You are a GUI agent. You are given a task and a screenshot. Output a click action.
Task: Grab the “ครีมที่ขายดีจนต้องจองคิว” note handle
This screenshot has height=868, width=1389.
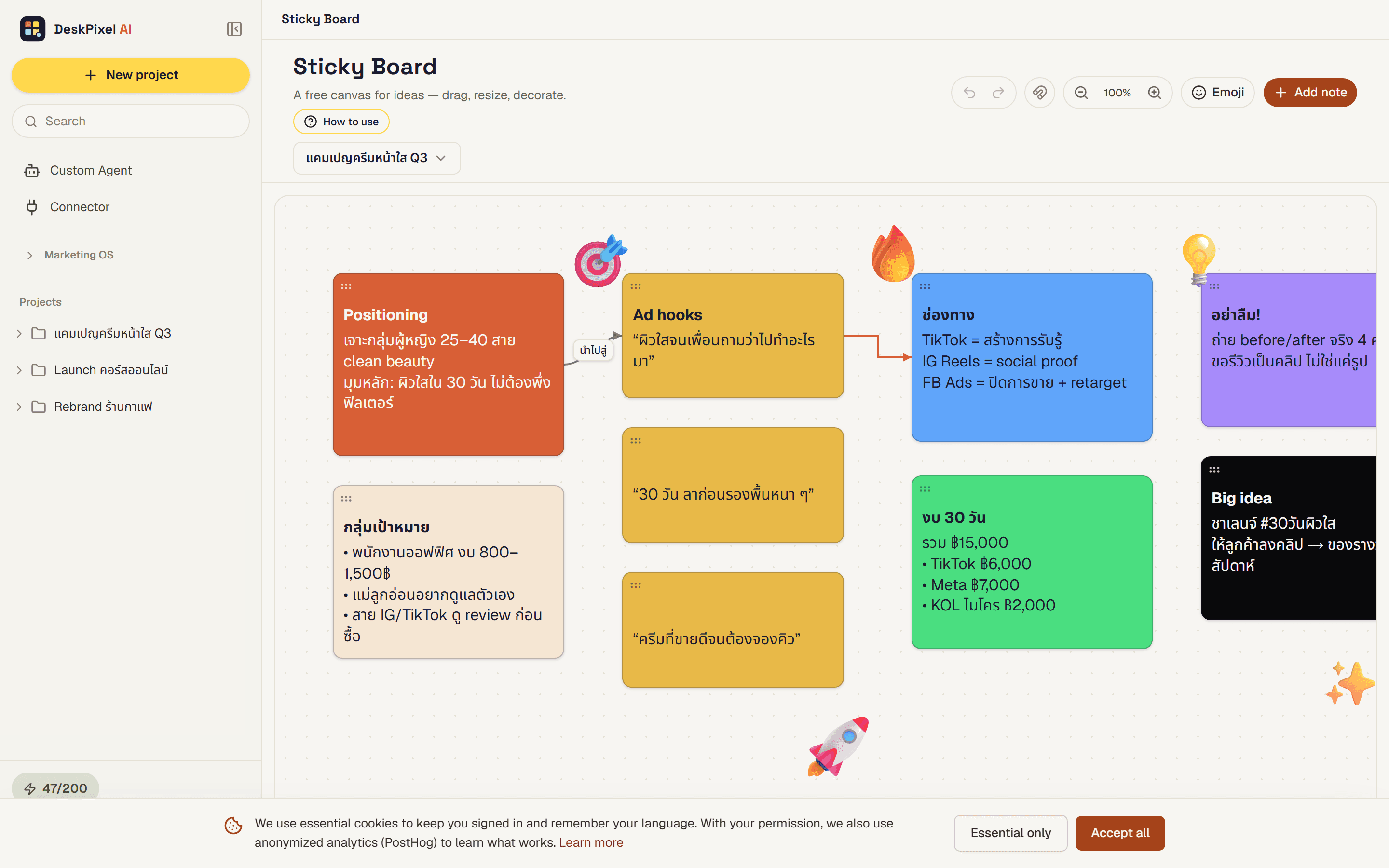[635, 585]
